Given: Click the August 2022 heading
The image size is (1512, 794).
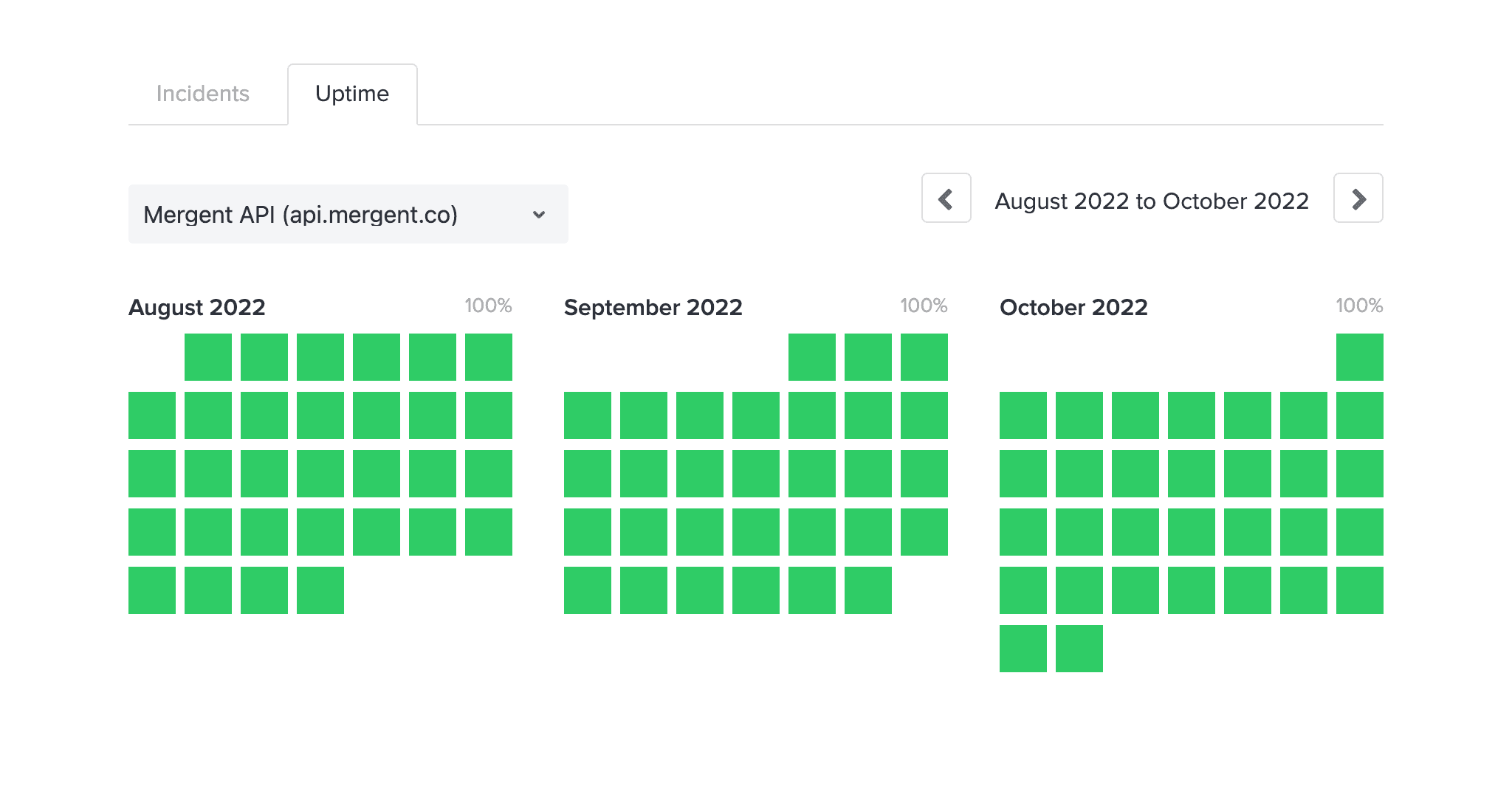Looking at the screenshot, I should [x=196, y=308].
